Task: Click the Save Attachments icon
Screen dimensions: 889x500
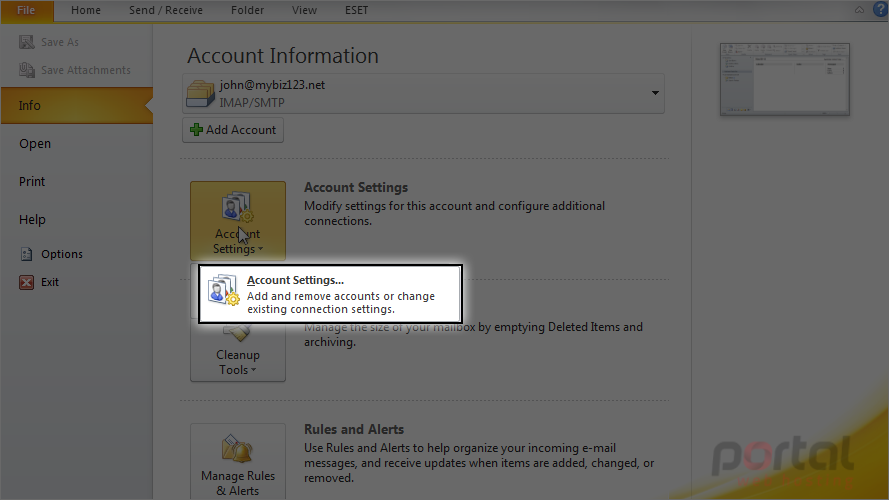Action: (27, 70)
